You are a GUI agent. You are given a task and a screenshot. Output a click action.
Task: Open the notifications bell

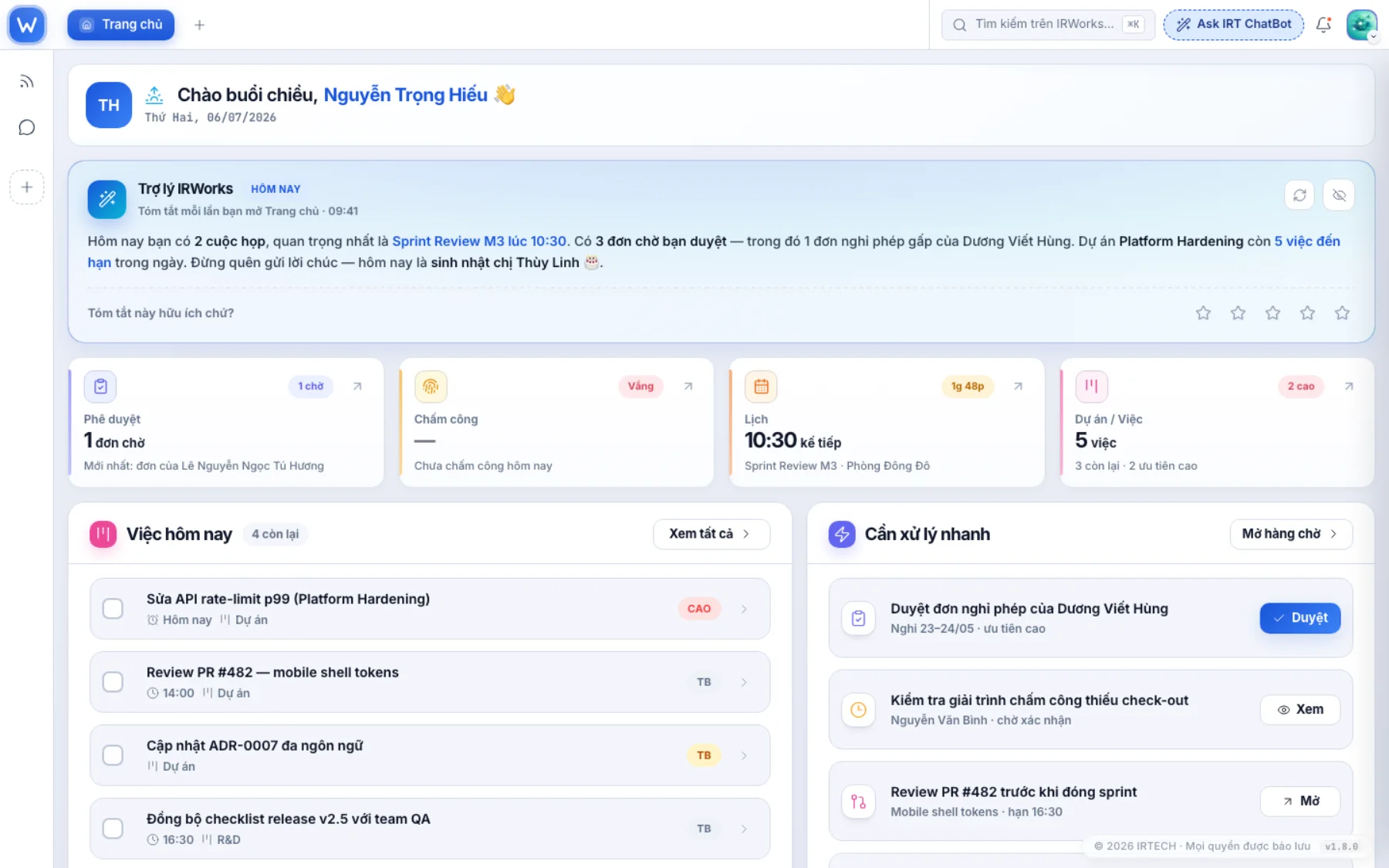(x=1323, y=25)
